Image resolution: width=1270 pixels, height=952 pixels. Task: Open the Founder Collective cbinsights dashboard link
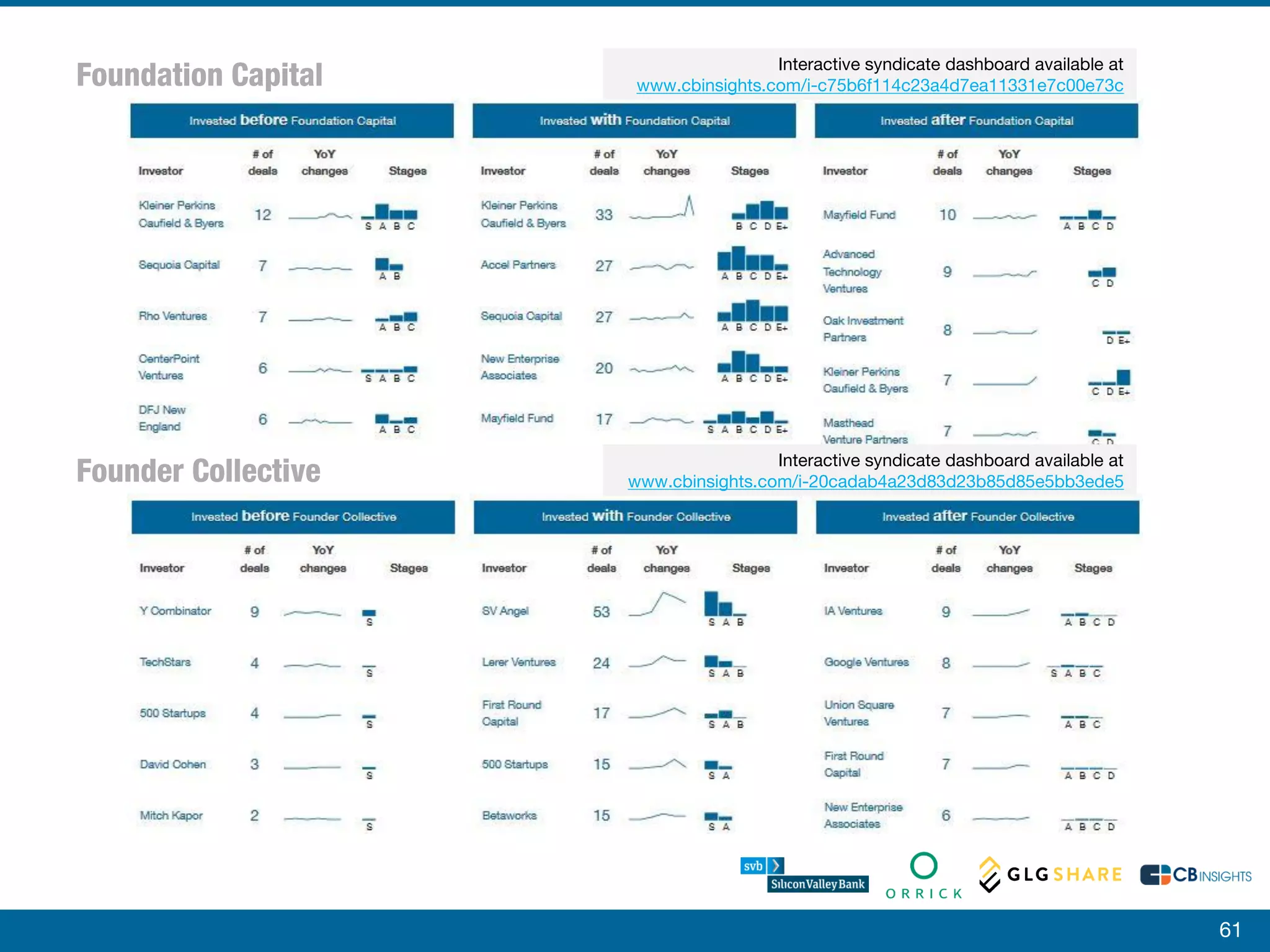pyautogui.click(x=875, y=482)
